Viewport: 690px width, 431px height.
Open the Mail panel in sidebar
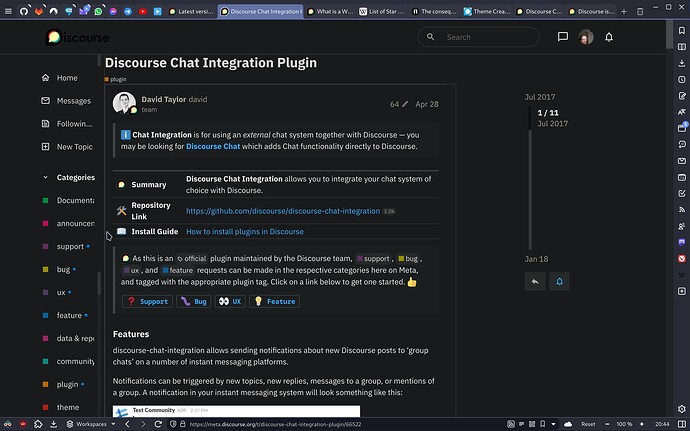click(x=682, y=161)
